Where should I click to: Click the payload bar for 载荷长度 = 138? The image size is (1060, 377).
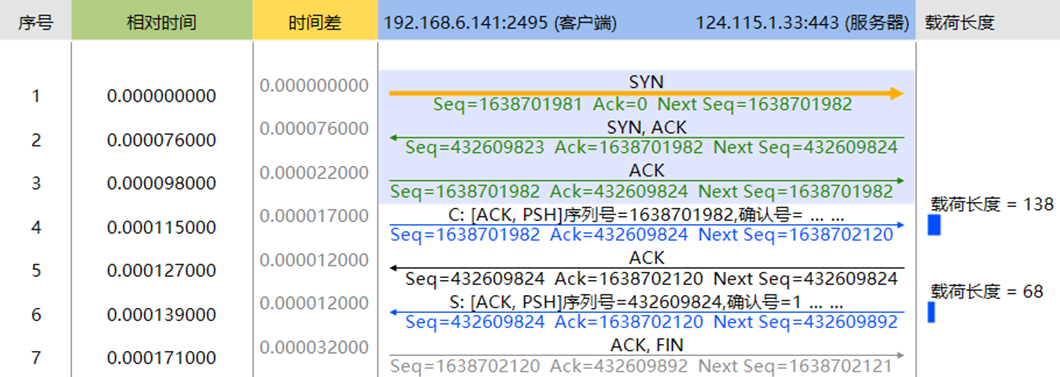[934, 225]
